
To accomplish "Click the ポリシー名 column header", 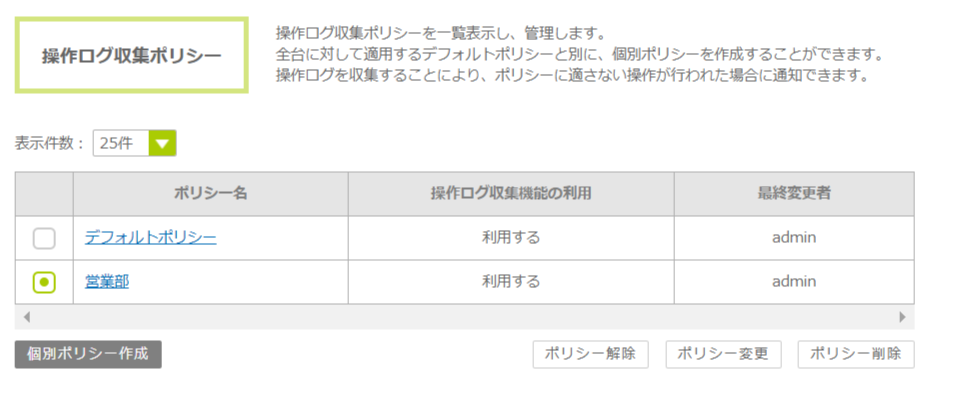I will (210, 193).
